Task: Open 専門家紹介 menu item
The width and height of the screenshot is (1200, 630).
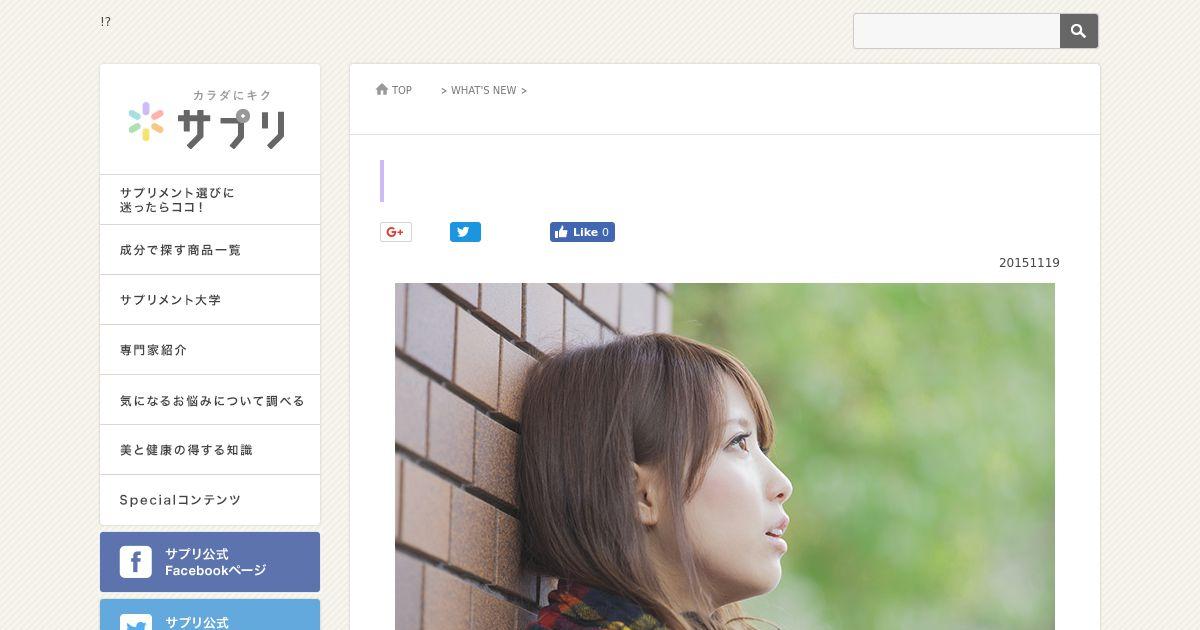Action: tap(210, 350)
